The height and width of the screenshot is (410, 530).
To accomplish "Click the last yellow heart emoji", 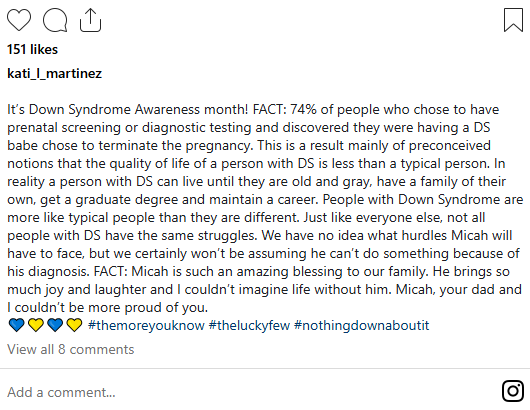I will (74, 325).
